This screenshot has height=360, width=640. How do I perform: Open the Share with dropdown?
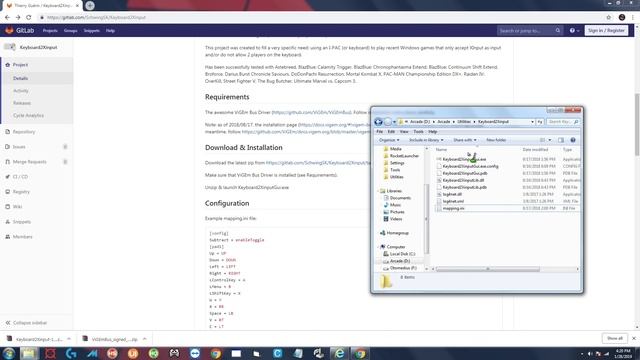(464, 140)
